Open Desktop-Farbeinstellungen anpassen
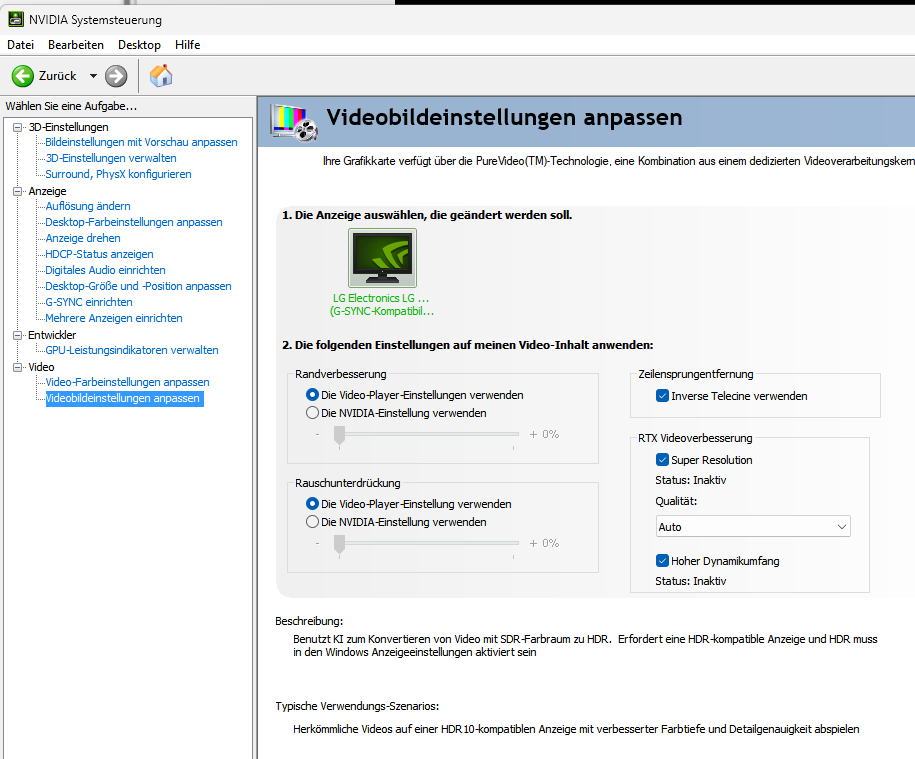 click(x=134, y=222)
